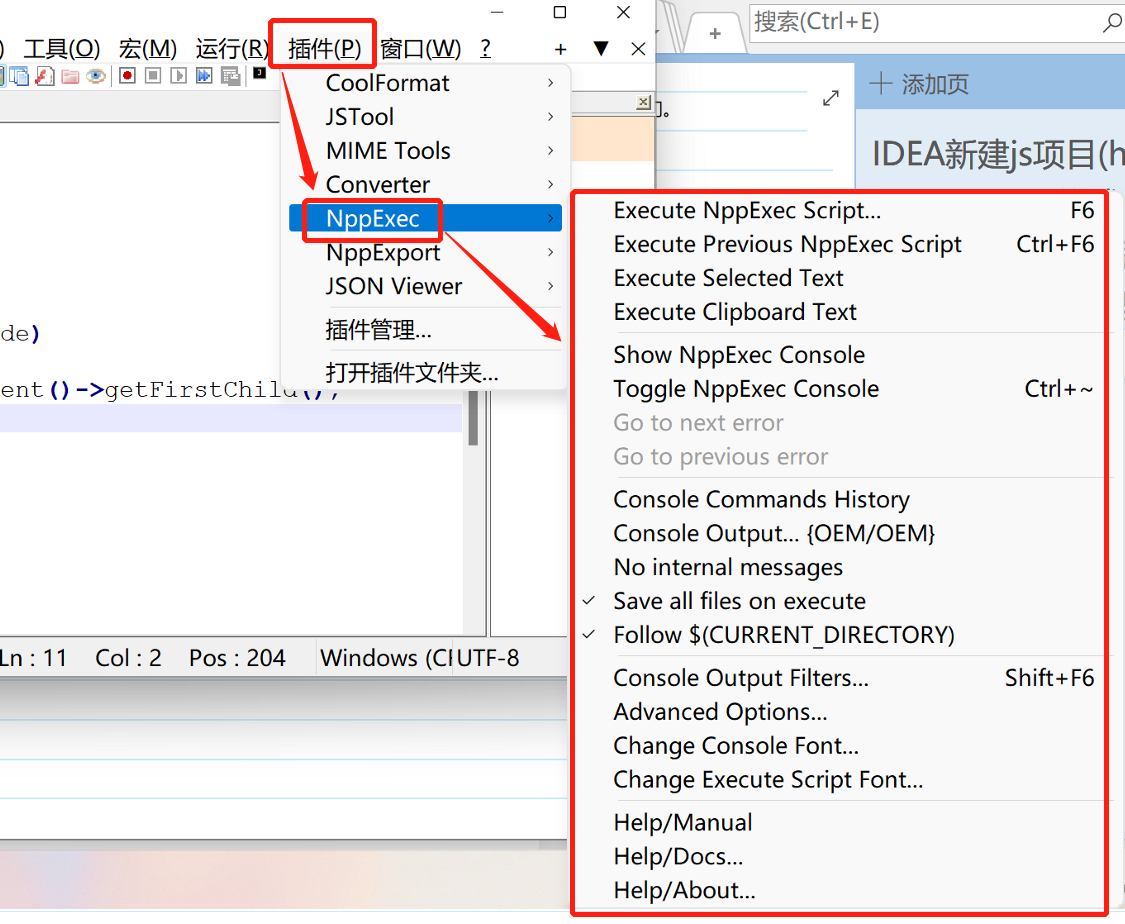Open Console Output Filters...
Screen dimensions: 1125x924
tap(741, 677)
